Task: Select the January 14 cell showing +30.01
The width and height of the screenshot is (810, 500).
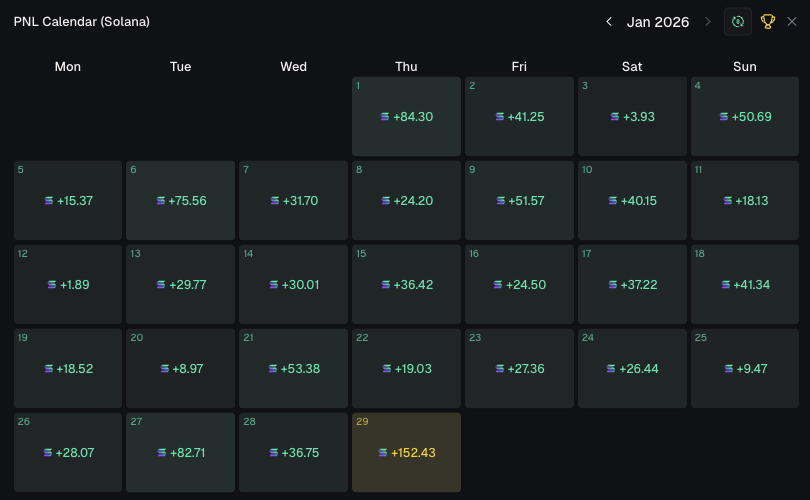Action: [x=293, y=284]
